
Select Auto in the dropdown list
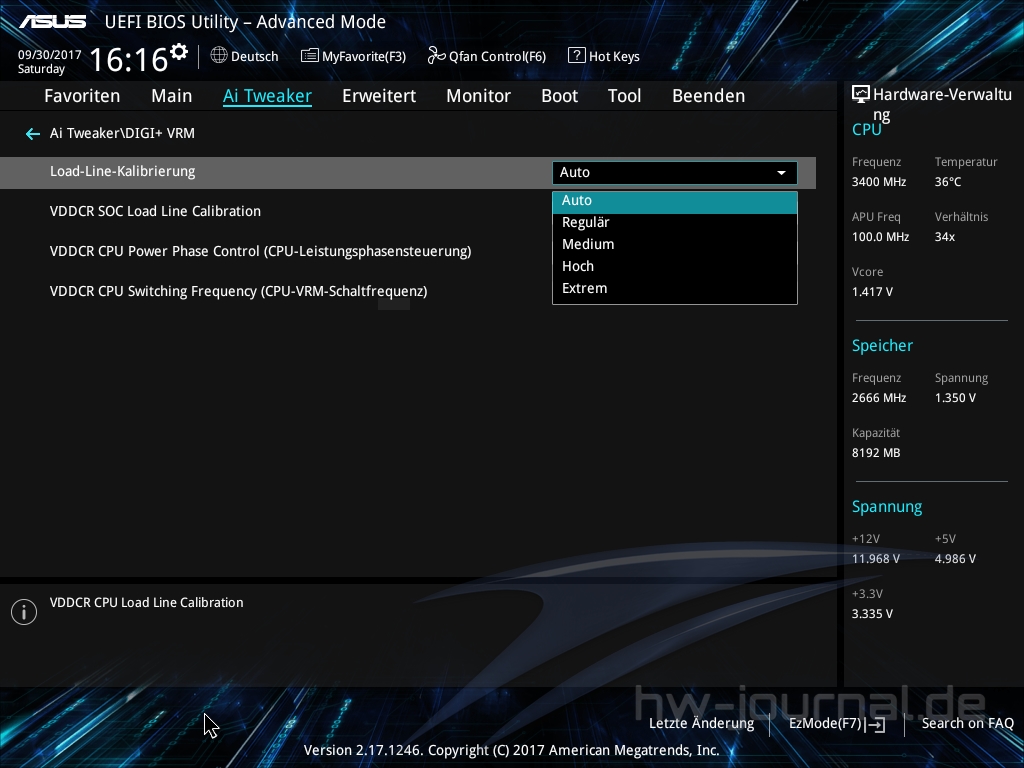tap(675, 200)
